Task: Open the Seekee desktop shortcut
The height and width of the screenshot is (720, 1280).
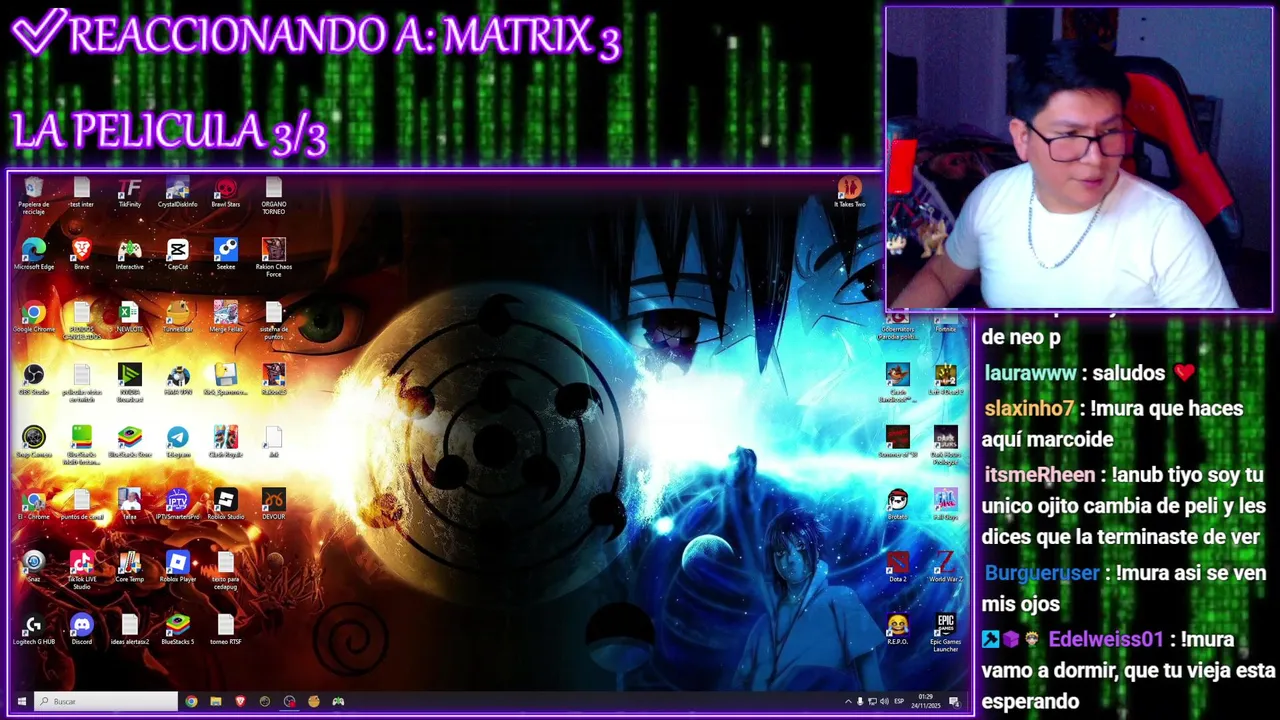Action: (x=225, y=255)
